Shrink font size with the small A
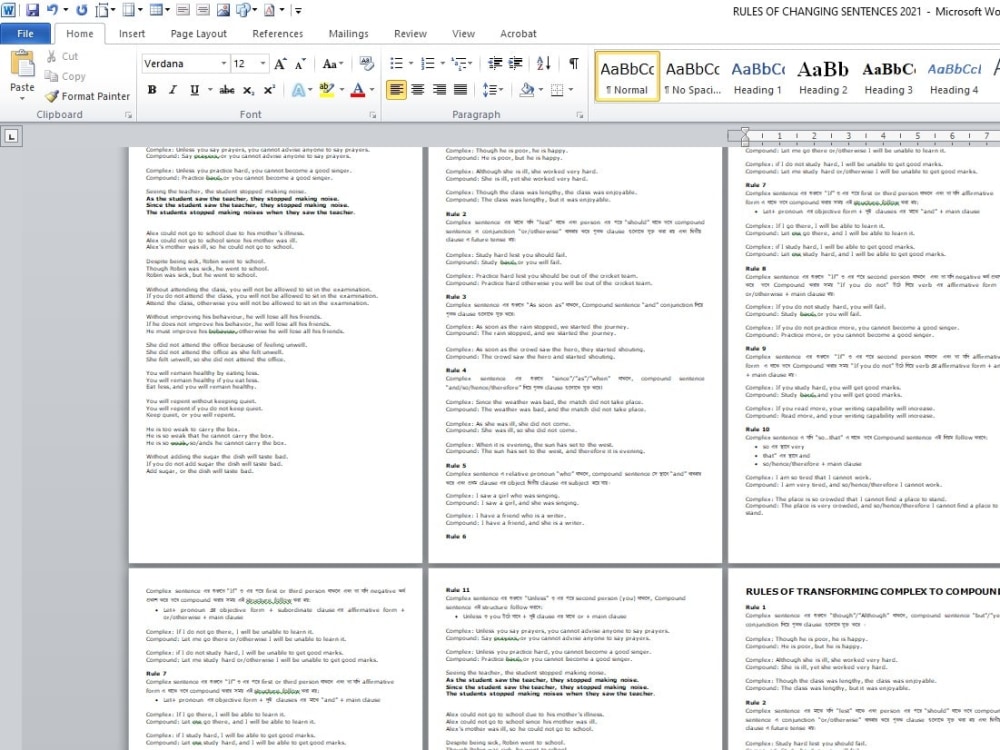The width and height of the screenshot is (1000, 750). click(300, 64)
